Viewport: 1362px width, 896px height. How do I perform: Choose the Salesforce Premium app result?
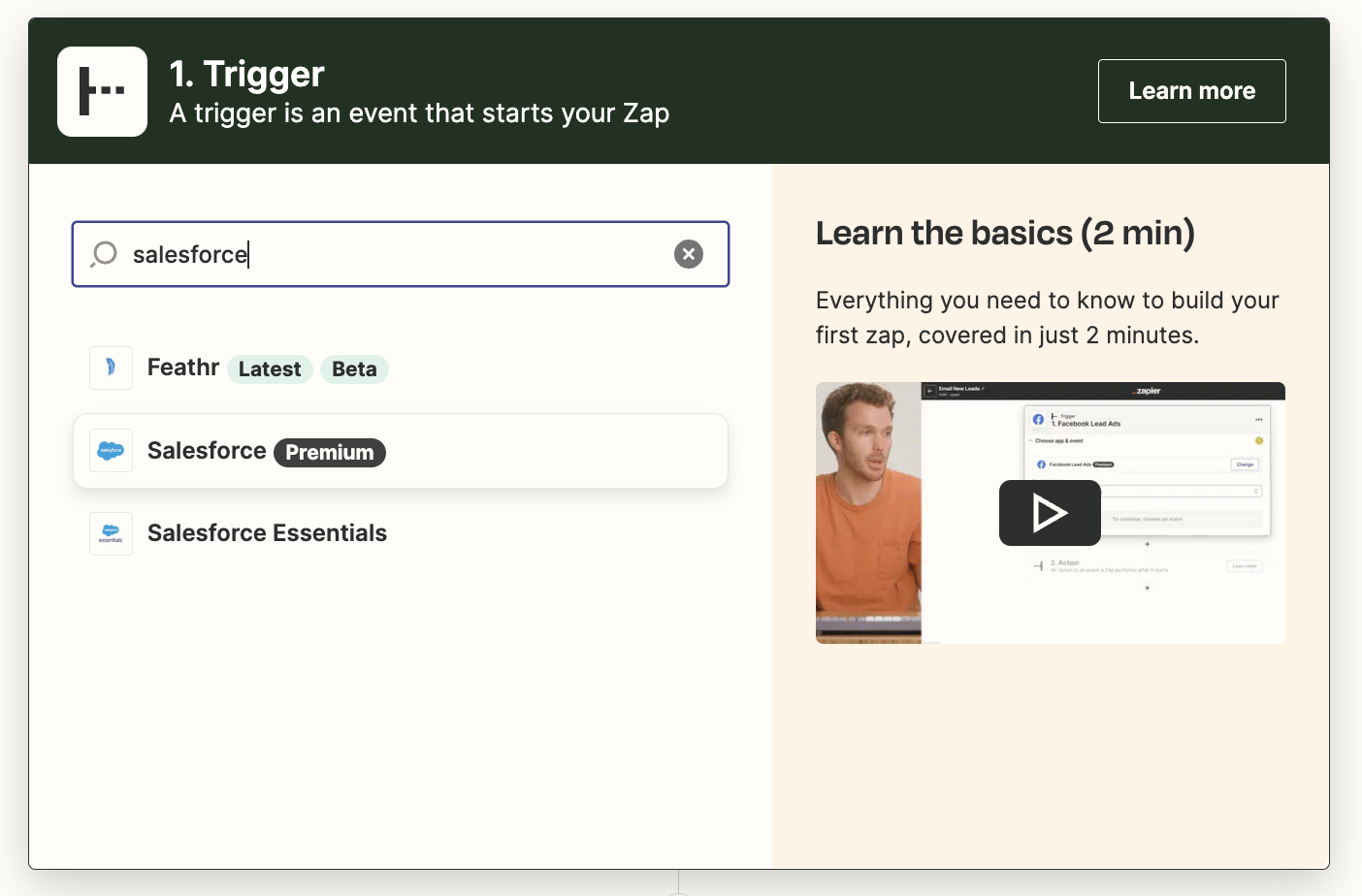click(401, 451)
